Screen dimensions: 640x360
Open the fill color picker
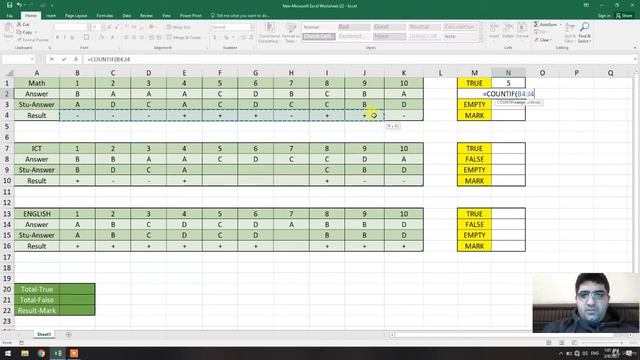pyautogui.click(x=102, y=37)
